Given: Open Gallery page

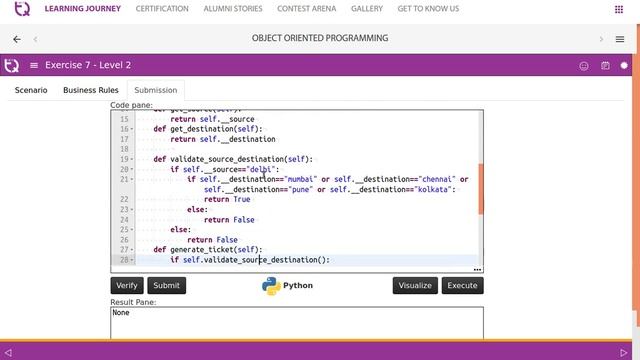Looking at the screenshot, I should [x=367, y=9].
